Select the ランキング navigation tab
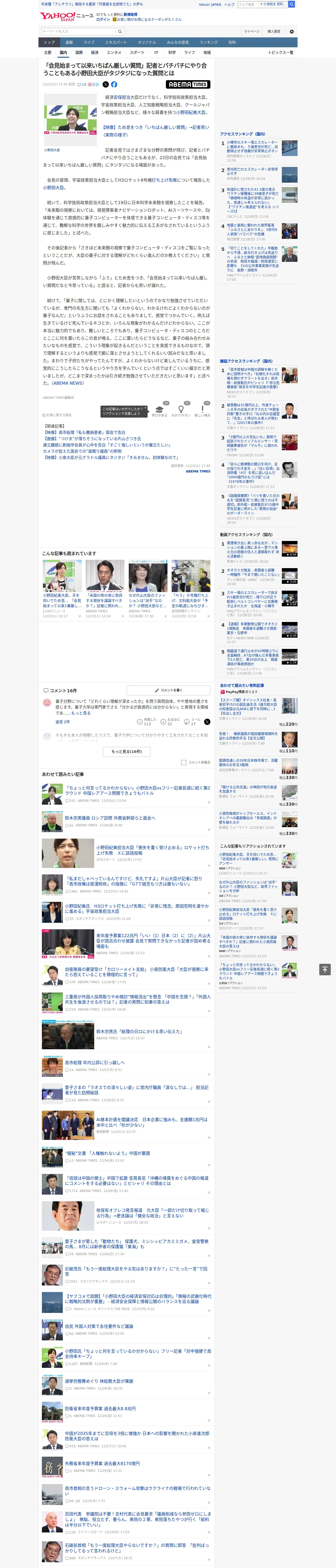The height and width of the screenshot is (1568, 336). click(209, 43)
